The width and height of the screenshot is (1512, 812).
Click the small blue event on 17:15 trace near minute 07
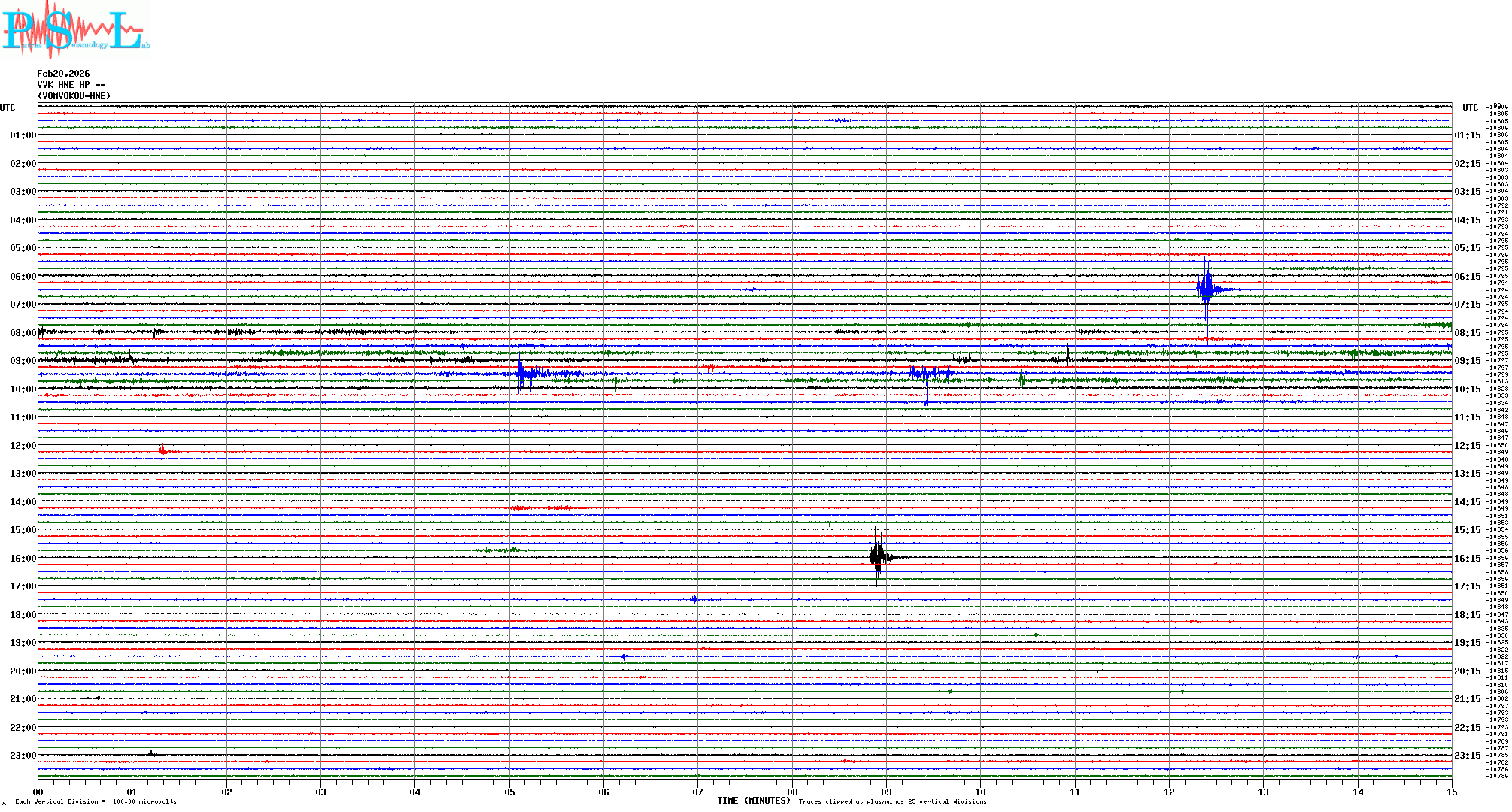694,599
